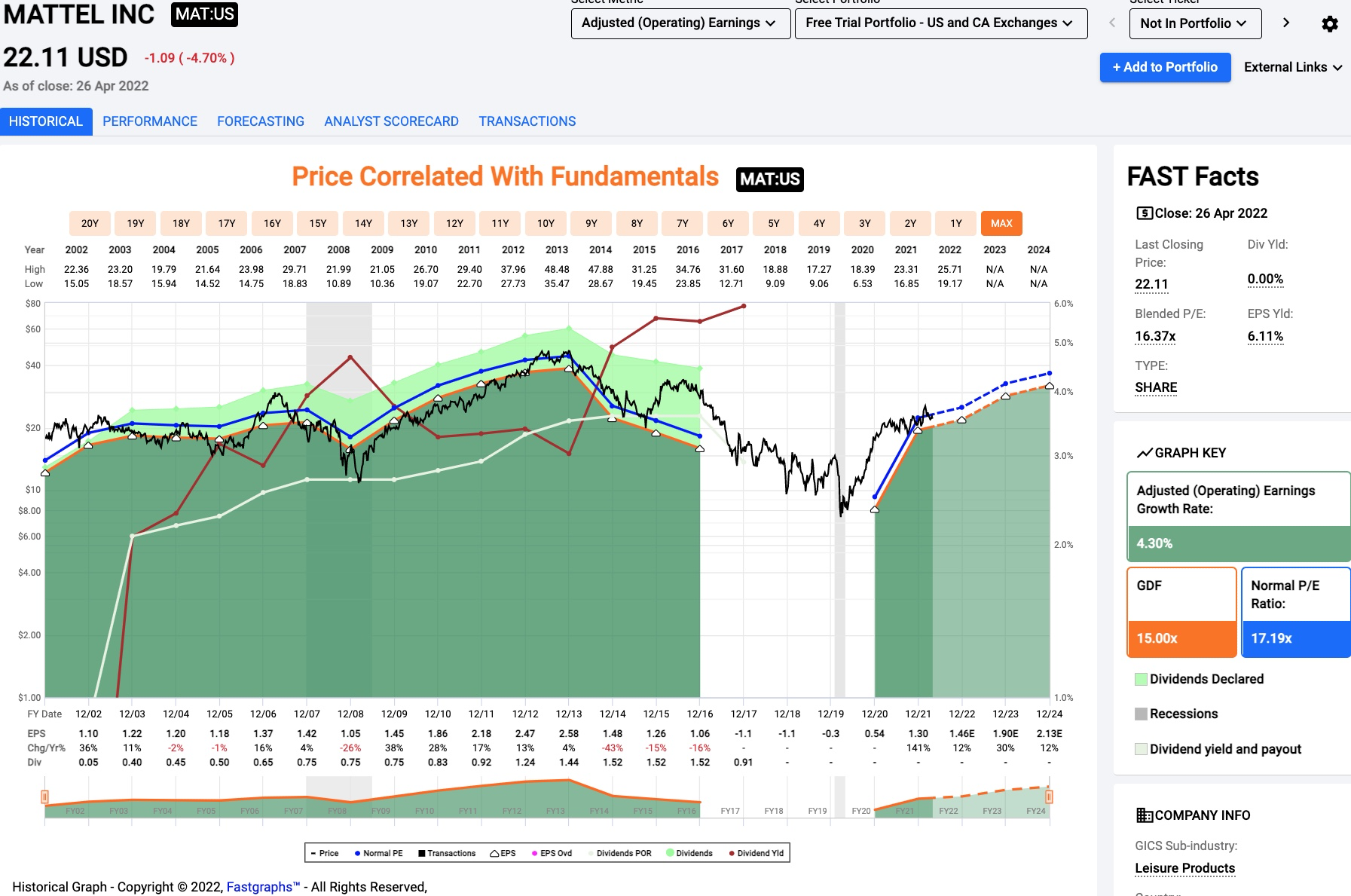Toggle Recessions legend checkbox

pyautogui.click(x=1141, y=714)
